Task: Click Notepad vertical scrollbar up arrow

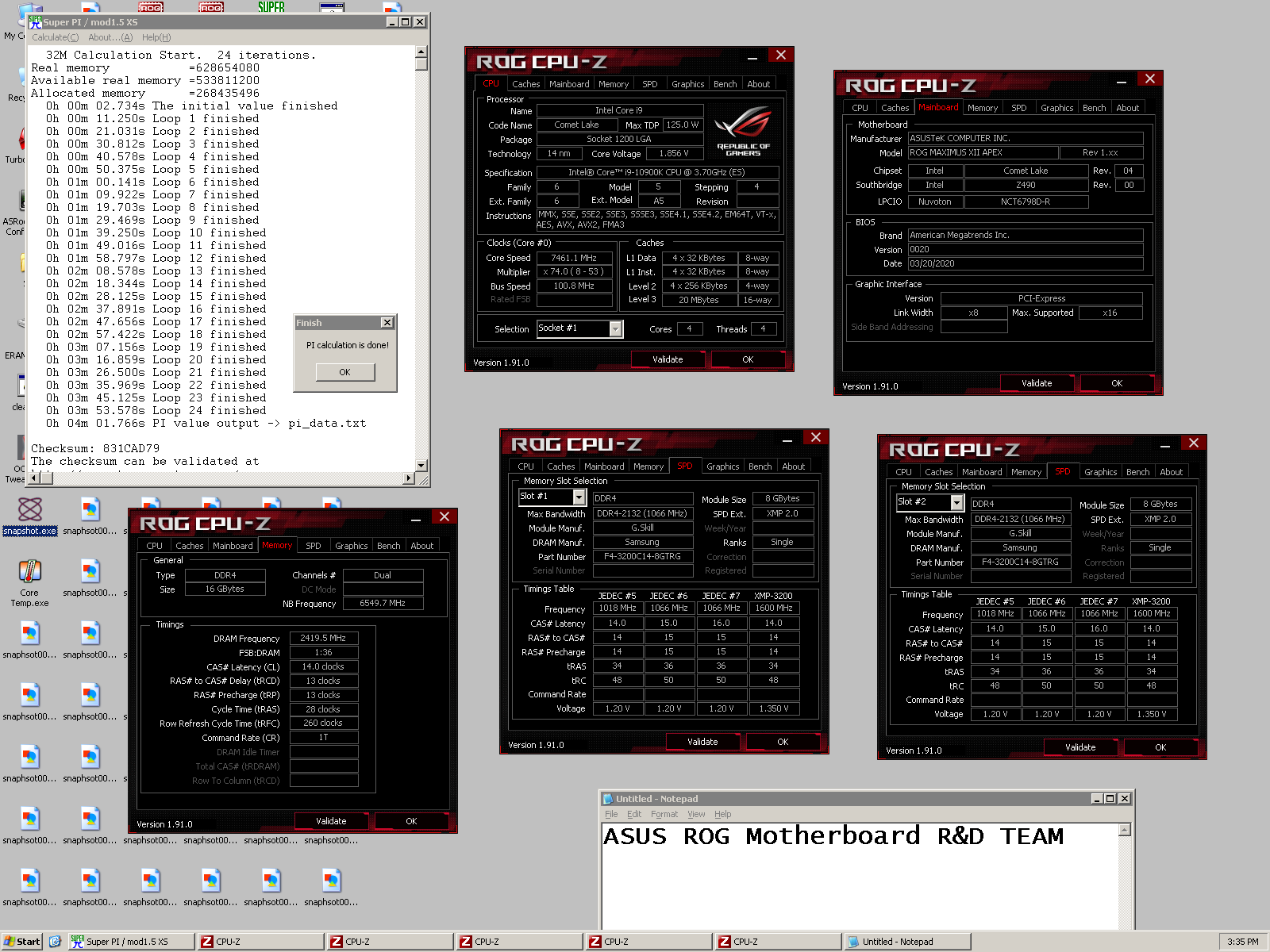Action: [x=1124, y=830]
